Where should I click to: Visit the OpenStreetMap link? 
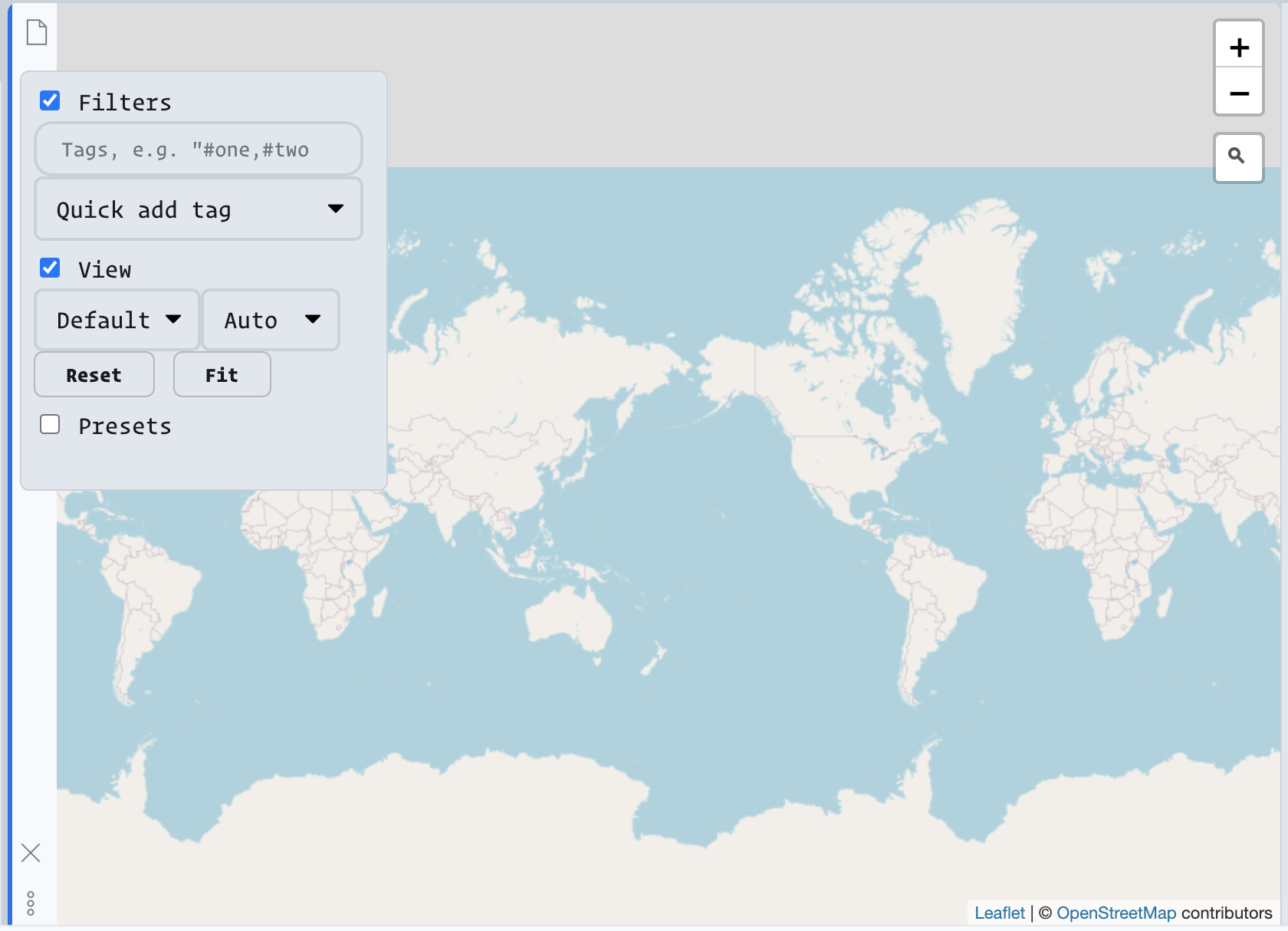click(1116, 913)
